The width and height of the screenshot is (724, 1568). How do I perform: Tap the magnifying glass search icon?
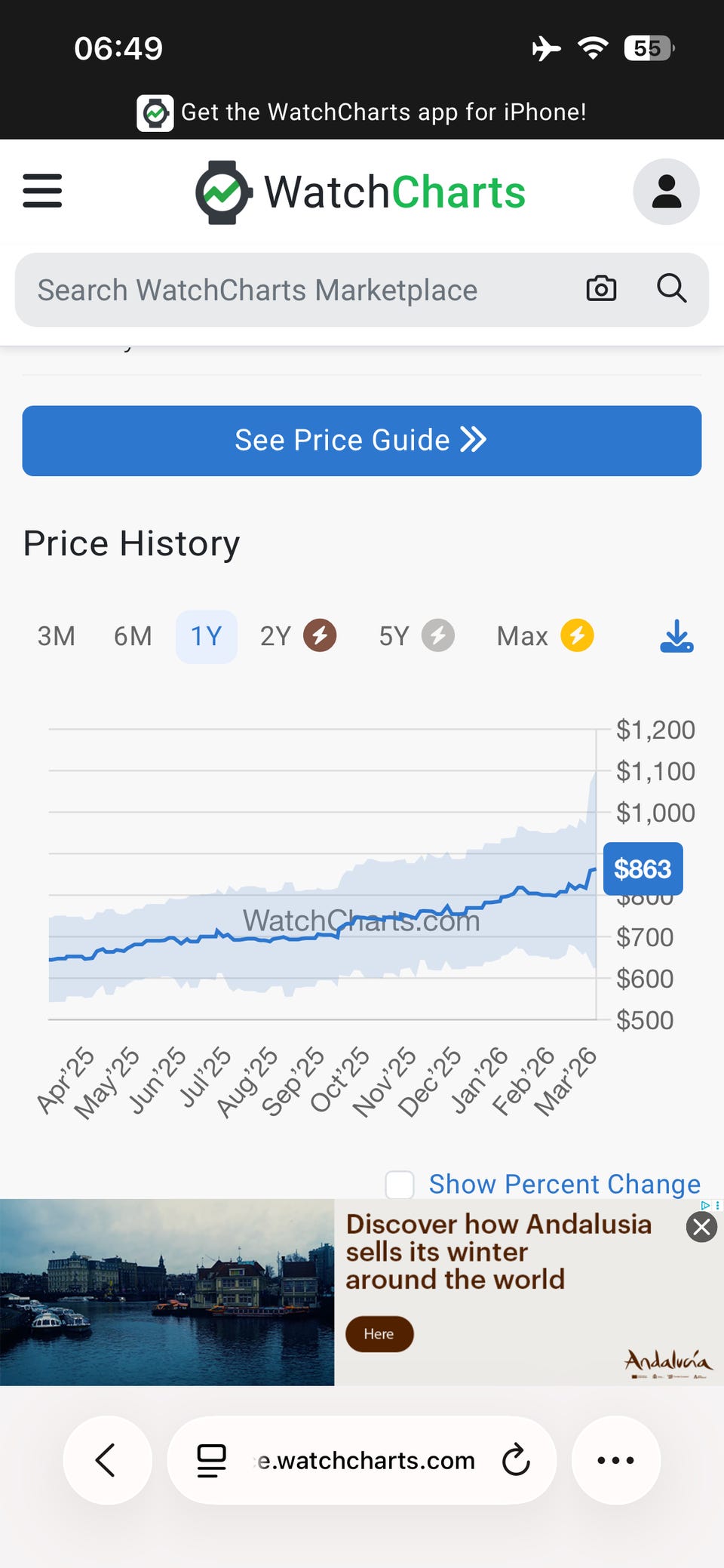pos(671,289)
